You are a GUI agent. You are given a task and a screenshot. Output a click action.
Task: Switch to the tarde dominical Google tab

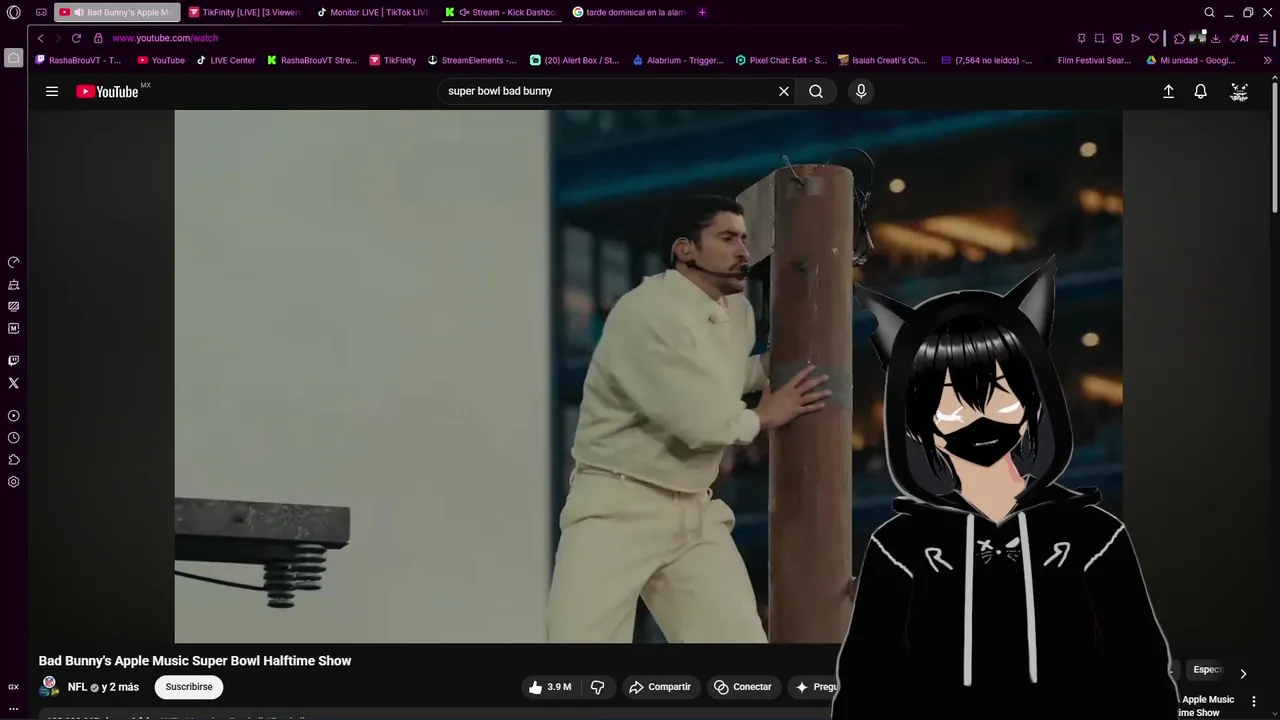click(628, 12)
